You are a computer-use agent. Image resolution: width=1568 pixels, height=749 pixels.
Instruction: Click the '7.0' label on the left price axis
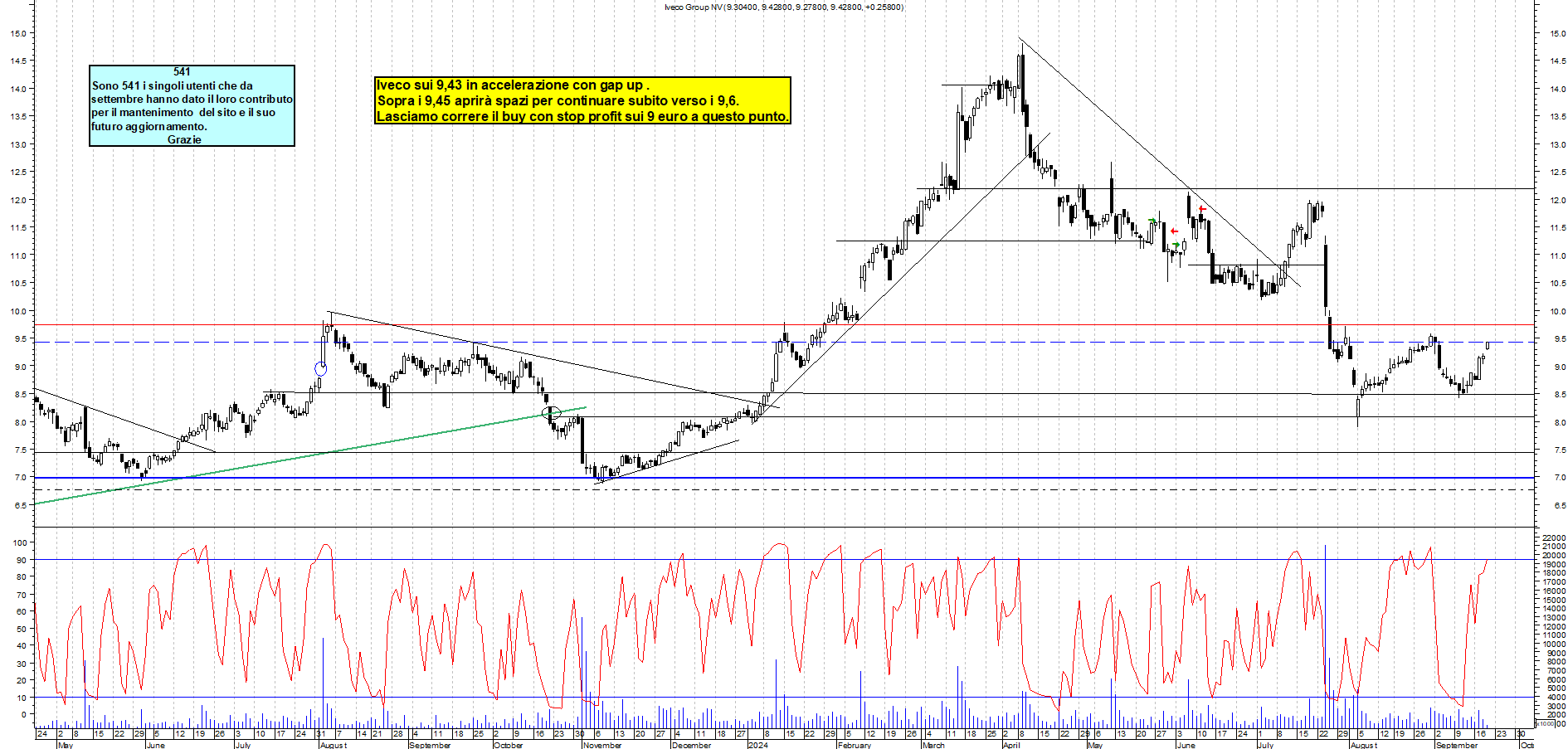pyautogui.click(x=19, y=477)
